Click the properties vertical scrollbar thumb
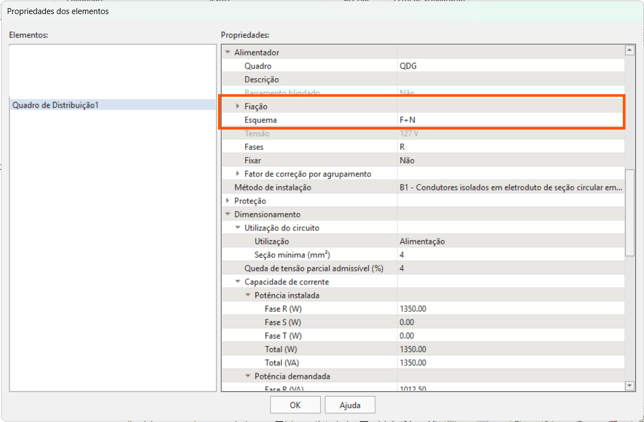This screenshot has width=644, height=422. point(629,210)
